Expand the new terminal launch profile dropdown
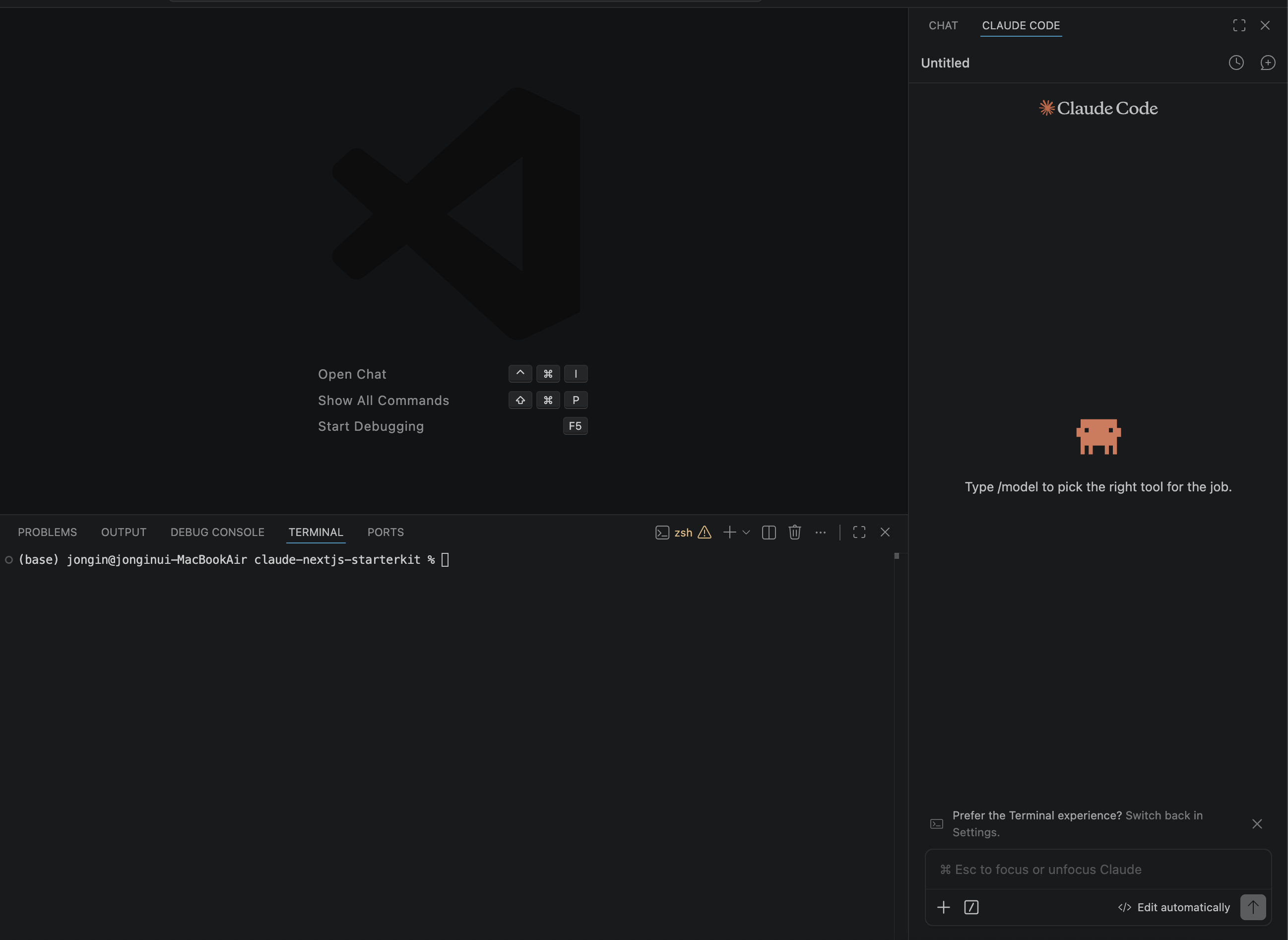Image resolution: width=1288 pixels, height=940 pixels. pos(746,532)
